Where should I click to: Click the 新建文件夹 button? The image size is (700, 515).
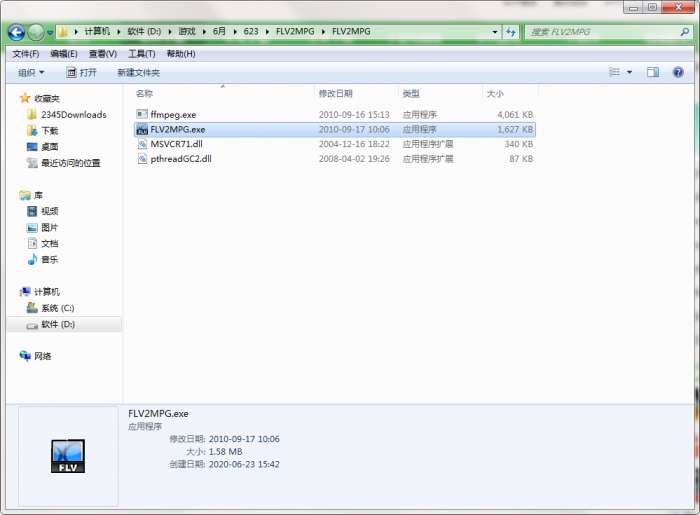[x=138, y=72]
